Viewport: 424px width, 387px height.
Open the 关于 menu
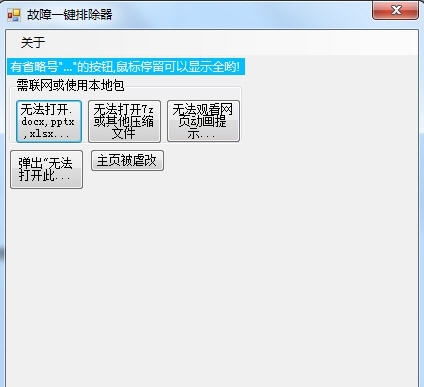click(x=33, y=42)
